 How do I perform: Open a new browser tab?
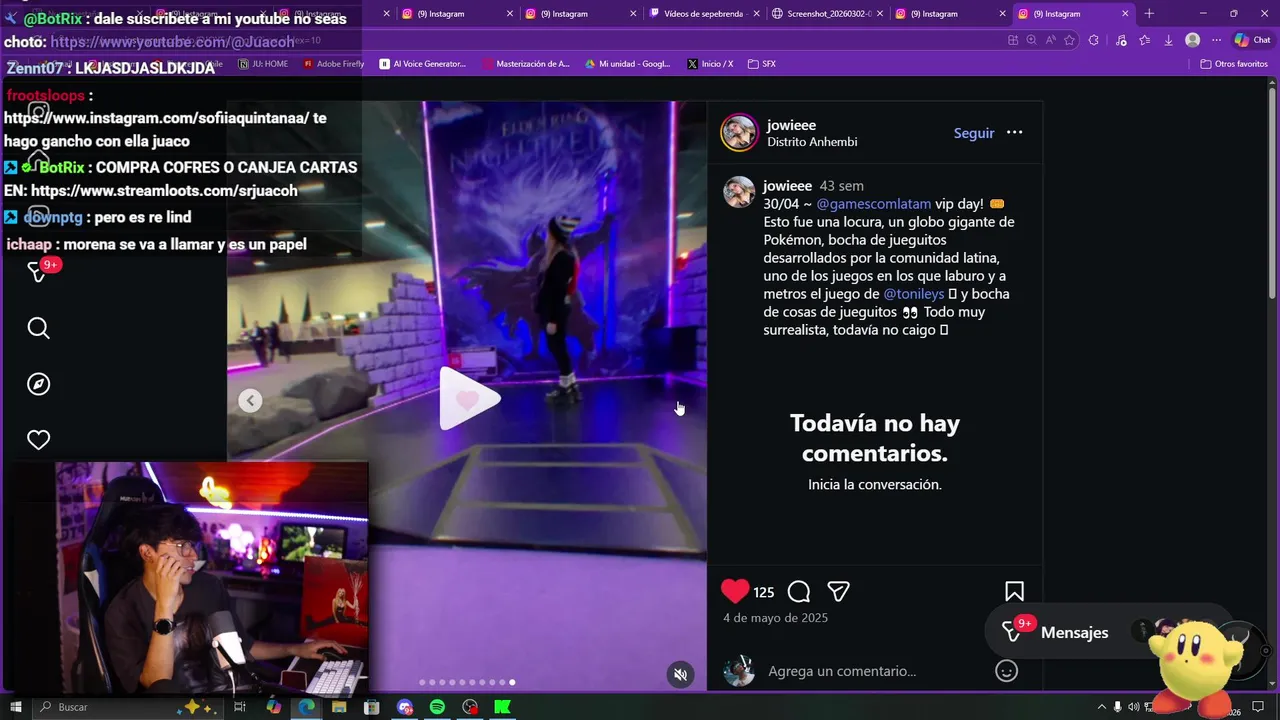tap(1149, 14)
